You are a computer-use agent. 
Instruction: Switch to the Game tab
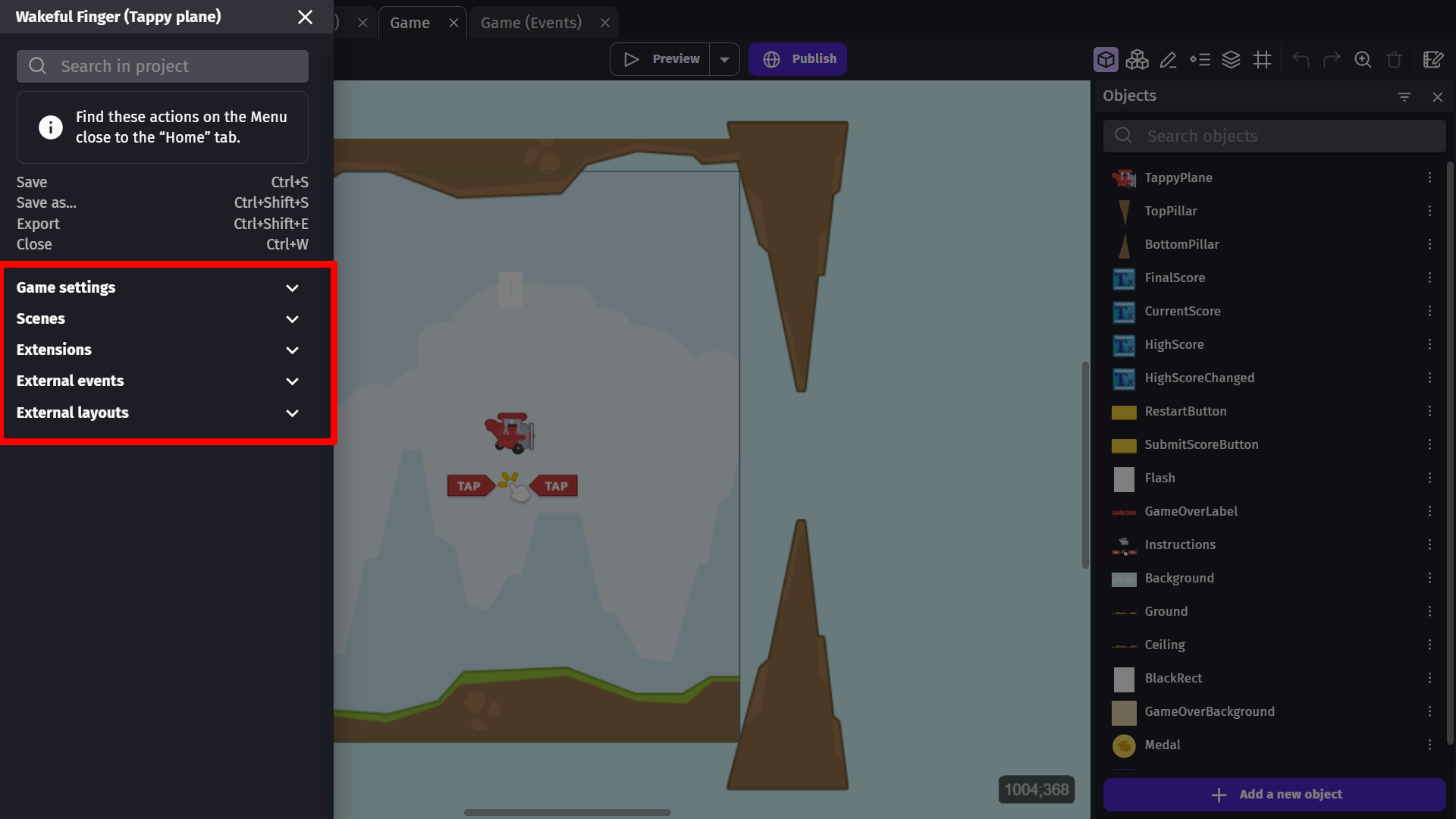click(410, 22)
